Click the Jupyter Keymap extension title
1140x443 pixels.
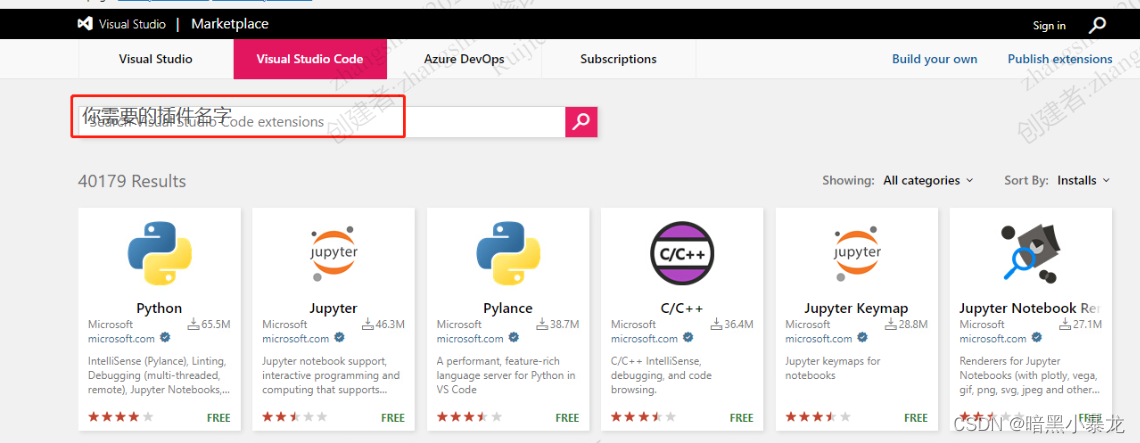click(856, 308)
